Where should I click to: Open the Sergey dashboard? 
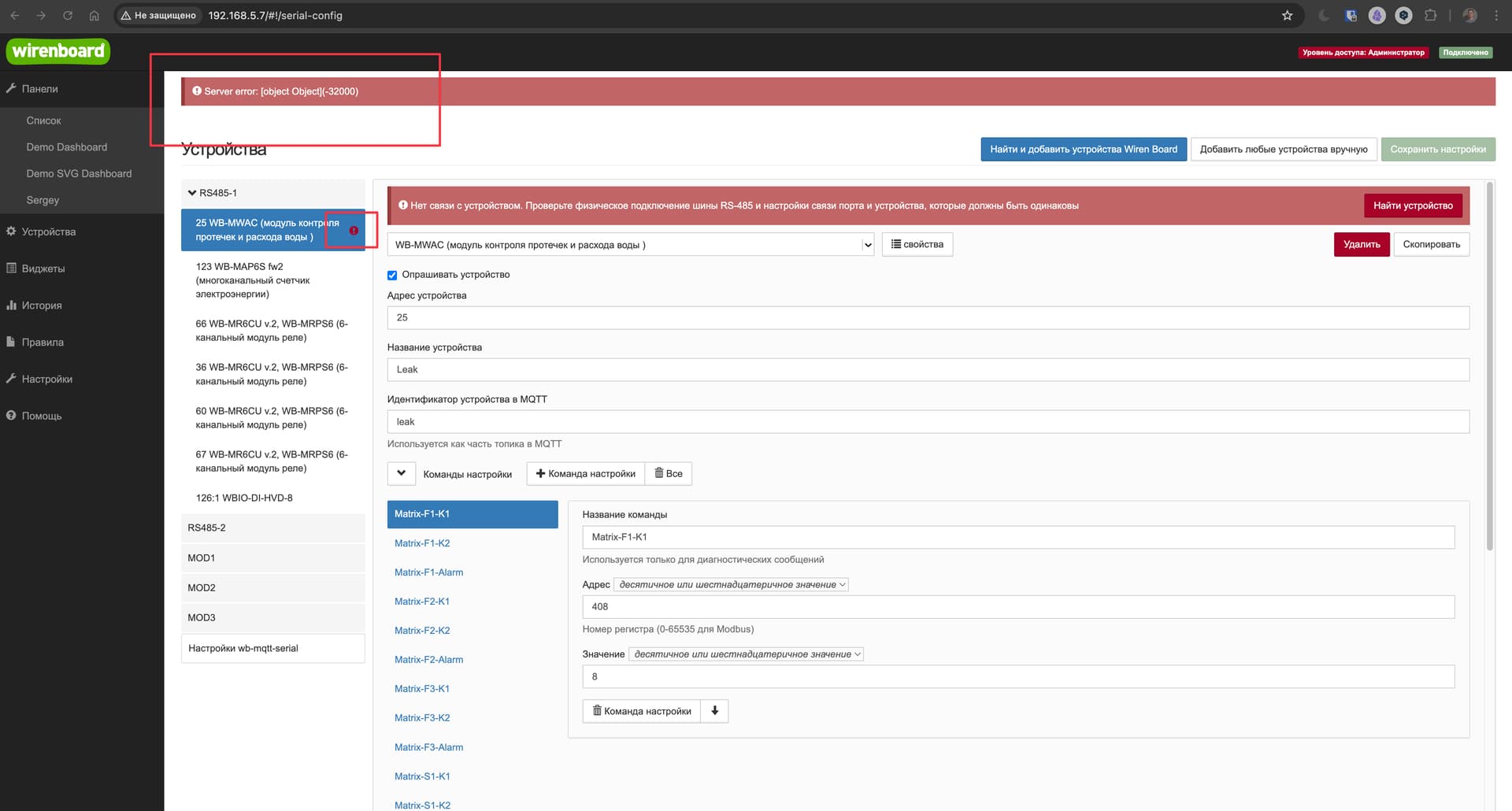43,200
